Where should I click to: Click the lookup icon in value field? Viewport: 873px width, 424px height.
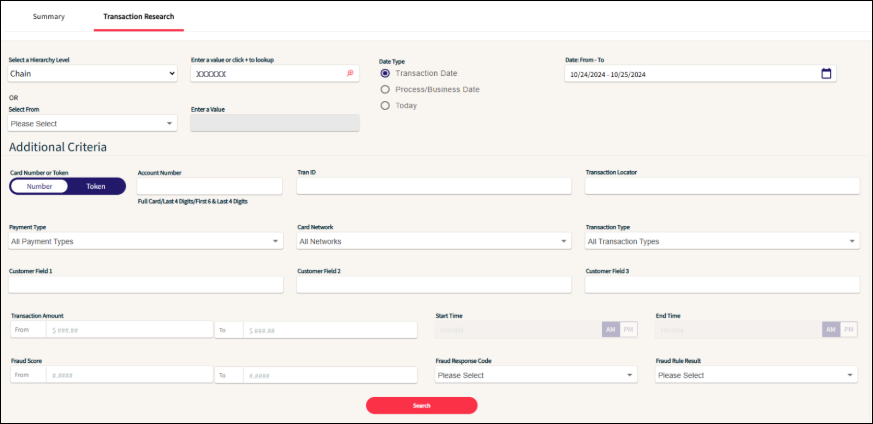click(x=350, y=74)
